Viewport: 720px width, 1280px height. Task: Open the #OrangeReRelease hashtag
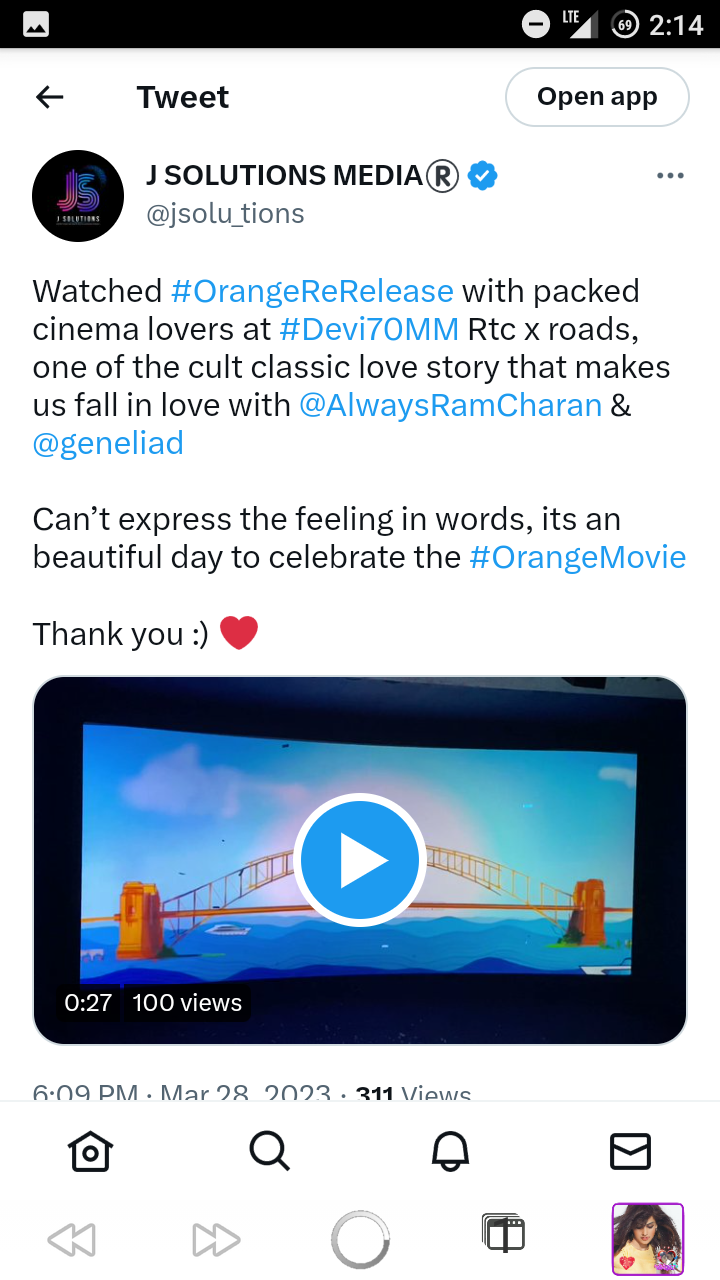click(x=312, y=291)
